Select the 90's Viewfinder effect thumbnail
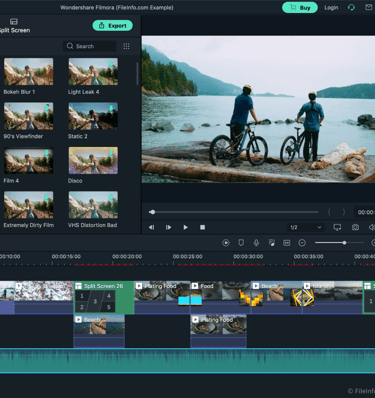 [28, 116]
